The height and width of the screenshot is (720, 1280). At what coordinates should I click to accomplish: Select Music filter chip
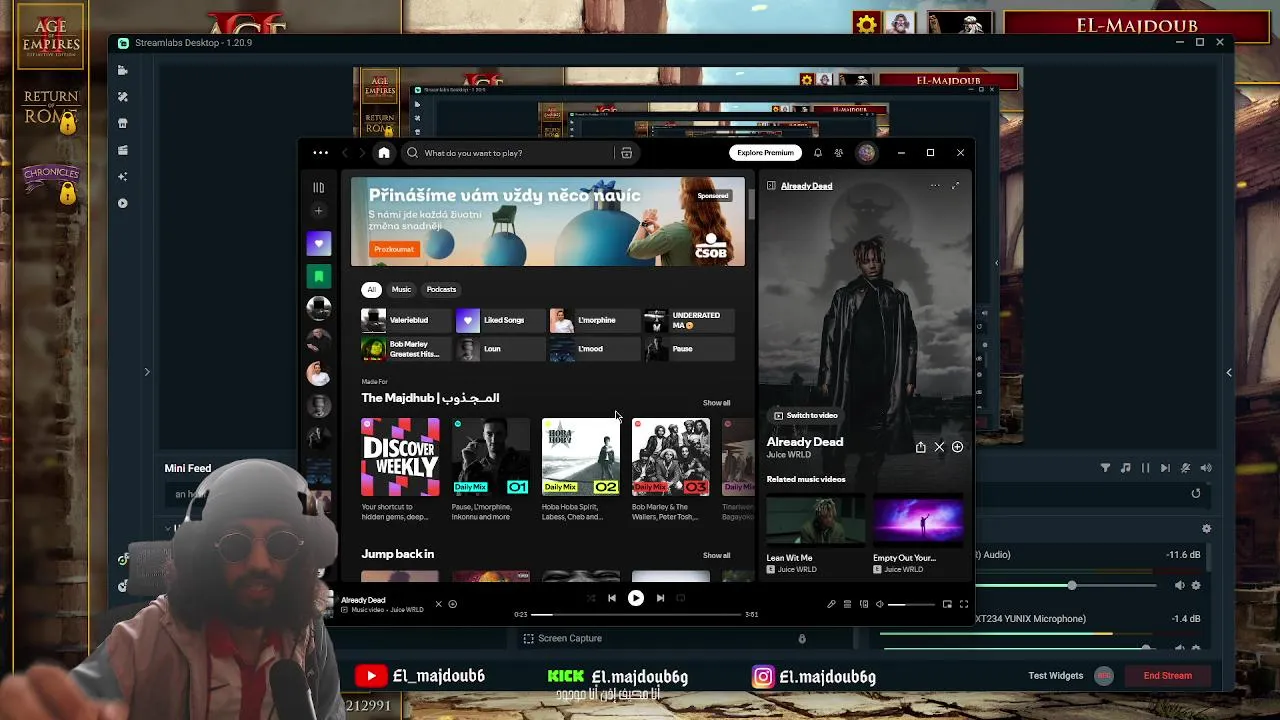point(401,290)
